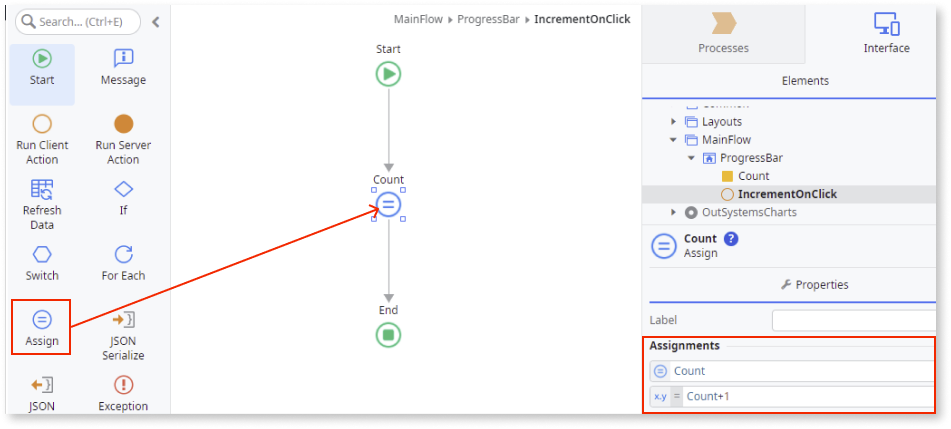Click the Count assign node on canvas
951x429 pixels.
388,205
